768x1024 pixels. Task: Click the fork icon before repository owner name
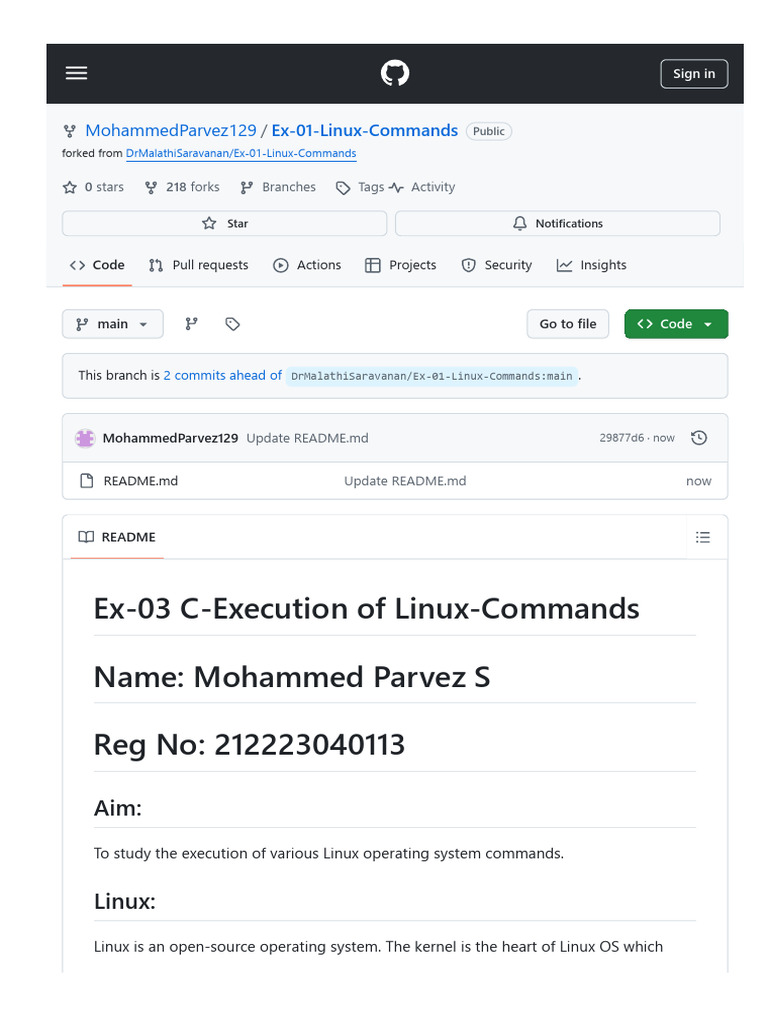pos(69,131)
